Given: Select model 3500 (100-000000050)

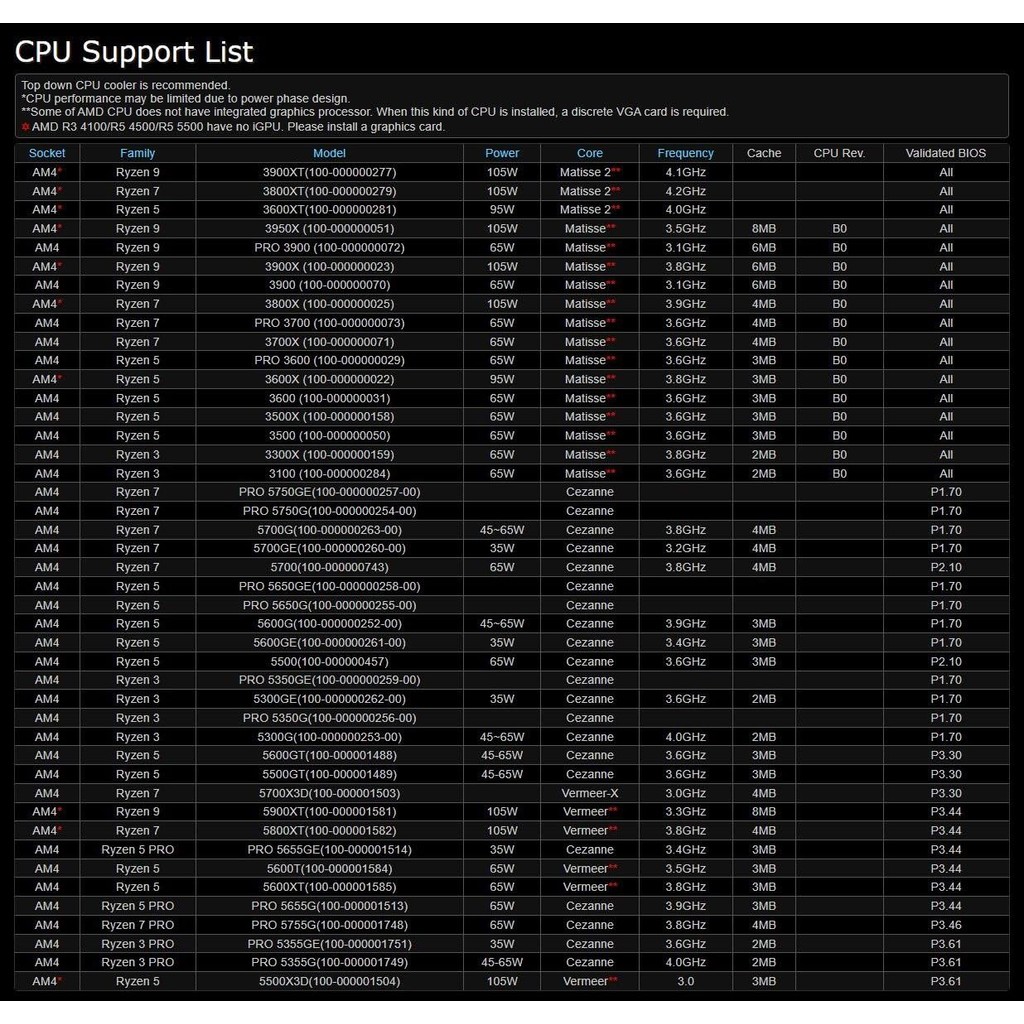Looking at the screenshot, I should coord(329,436).
